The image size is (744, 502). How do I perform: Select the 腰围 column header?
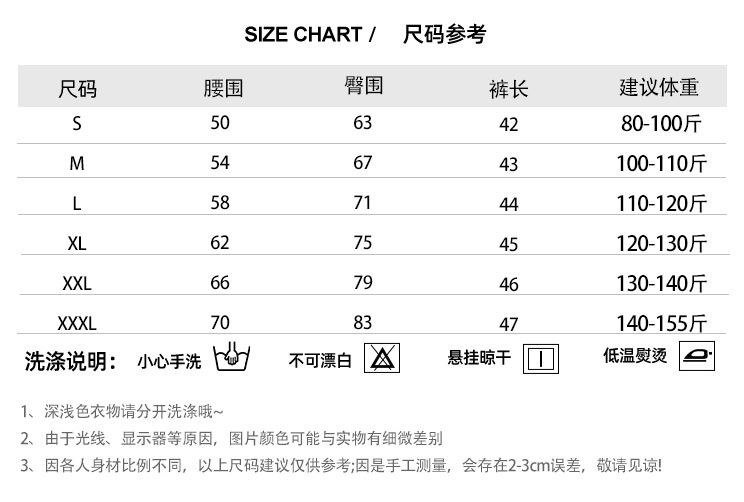pyautogui.click(x=222, y=88)
